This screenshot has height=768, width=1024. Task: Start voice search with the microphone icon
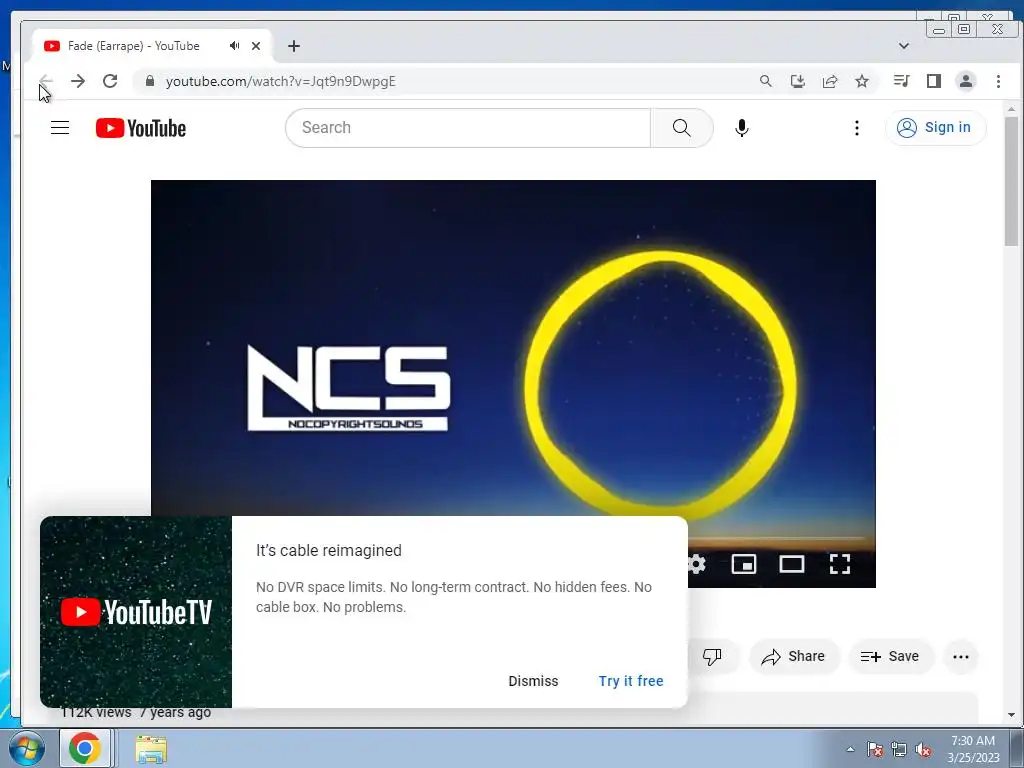[x=741, y=128]
